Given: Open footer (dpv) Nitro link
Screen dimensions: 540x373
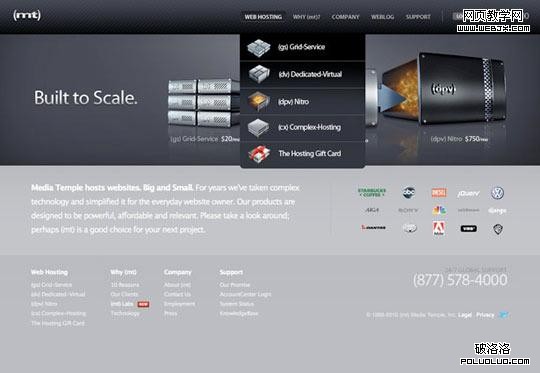Looking at the screenshot, I should (x=44, y=304).
